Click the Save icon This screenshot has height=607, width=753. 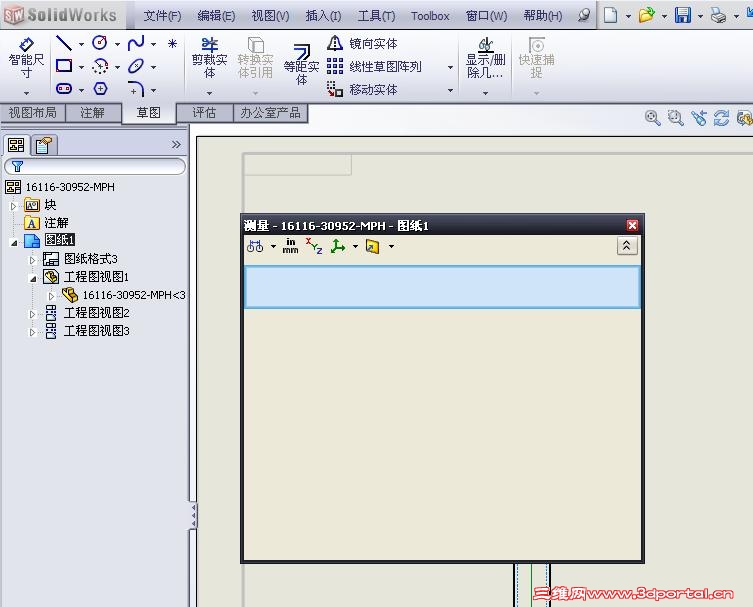tap(682, 15)
